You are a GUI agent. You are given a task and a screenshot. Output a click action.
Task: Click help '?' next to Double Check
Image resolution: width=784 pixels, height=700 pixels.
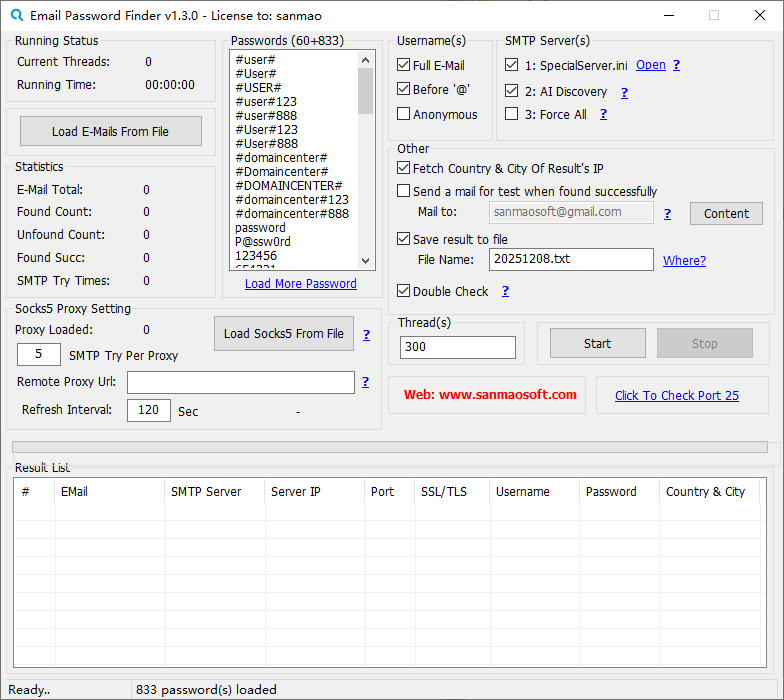(505, 291)
